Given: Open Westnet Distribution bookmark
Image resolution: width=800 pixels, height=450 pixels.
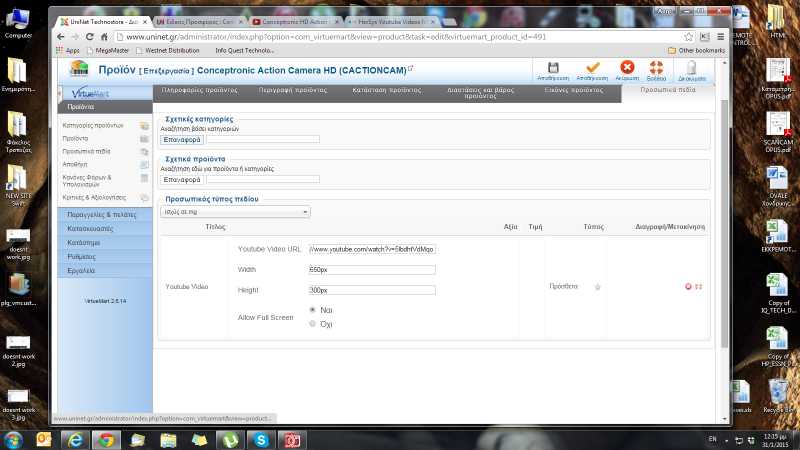Looking at the screenshot, I should 167,51.
